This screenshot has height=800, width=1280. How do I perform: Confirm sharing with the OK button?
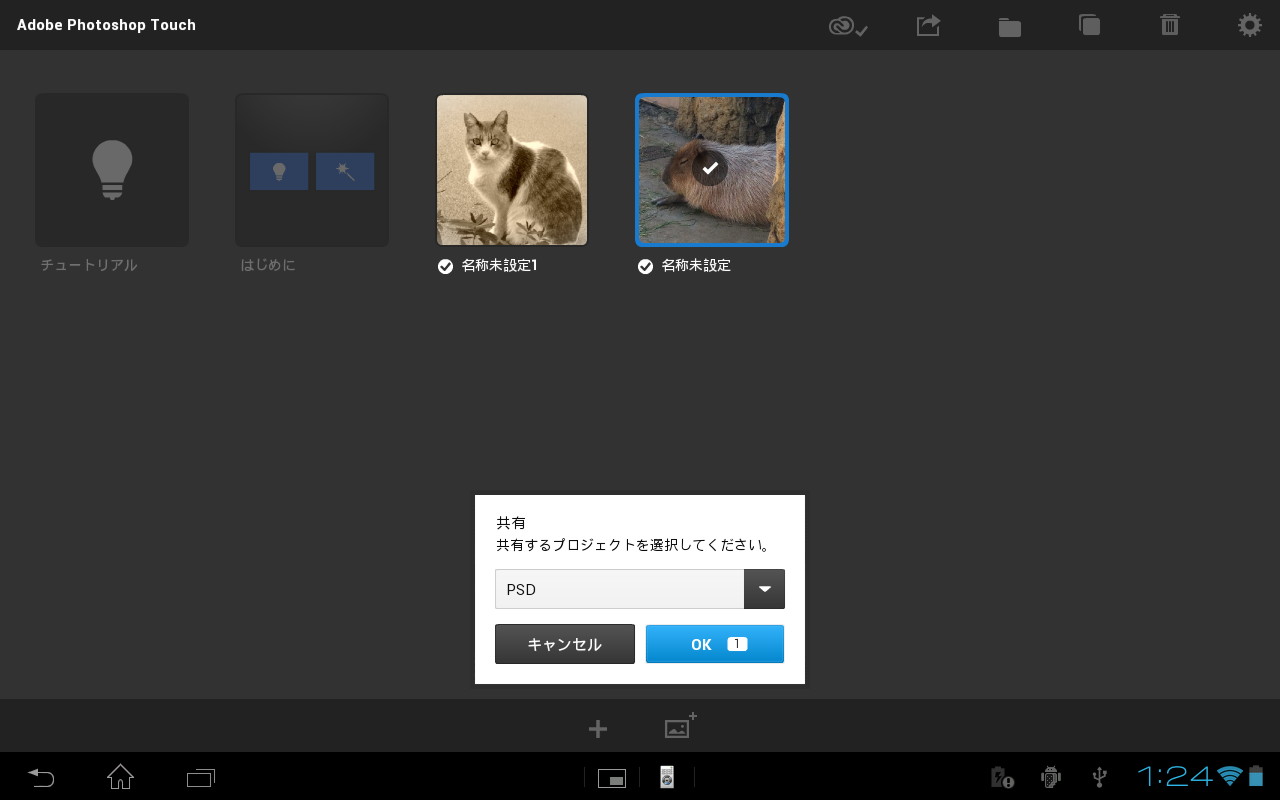coord(714,644)
